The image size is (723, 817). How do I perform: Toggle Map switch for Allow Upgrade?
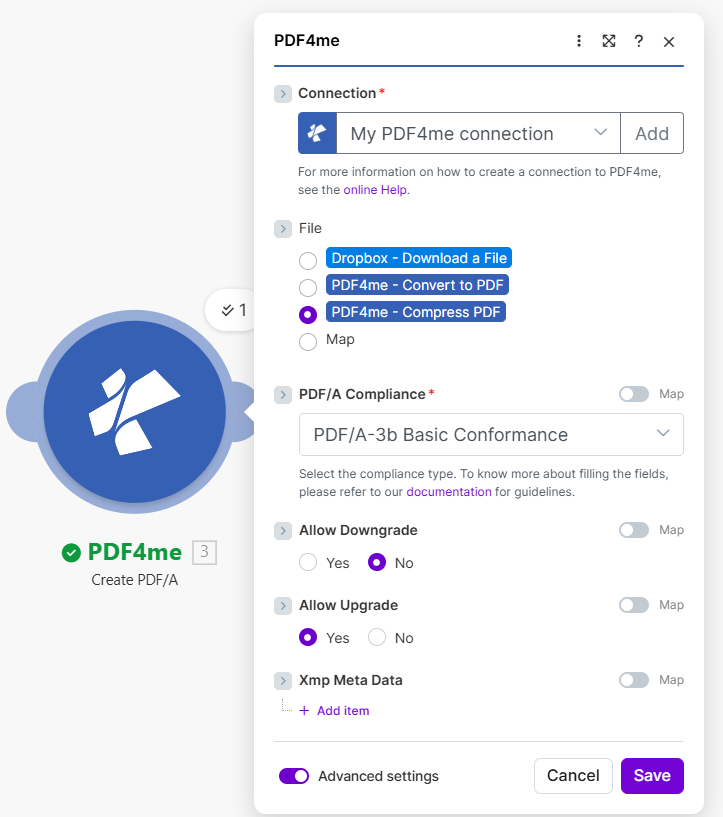pyautogui.click(x=634, y=605)
